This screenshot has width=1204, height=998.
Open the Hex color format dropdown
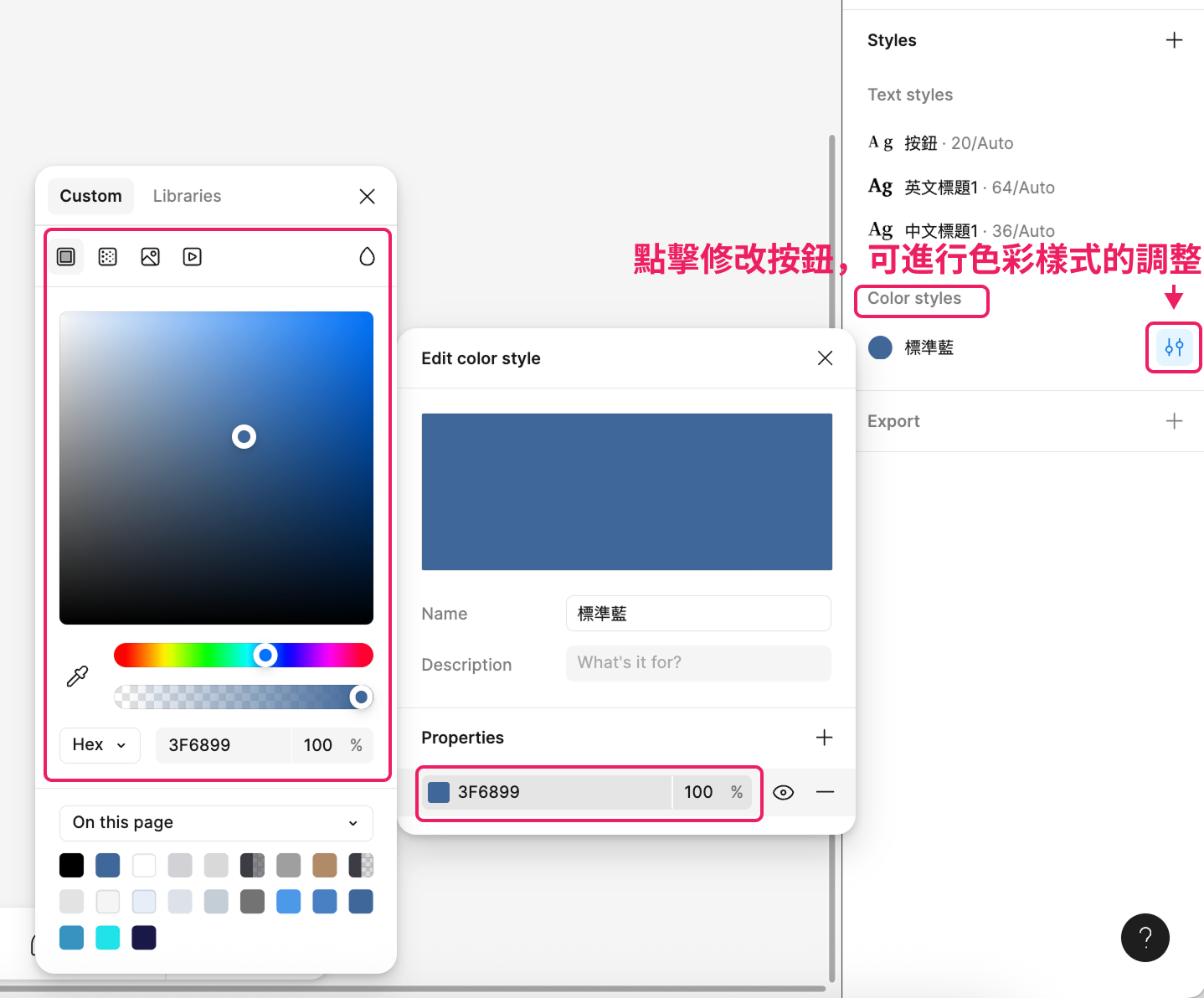click(100, 745)
